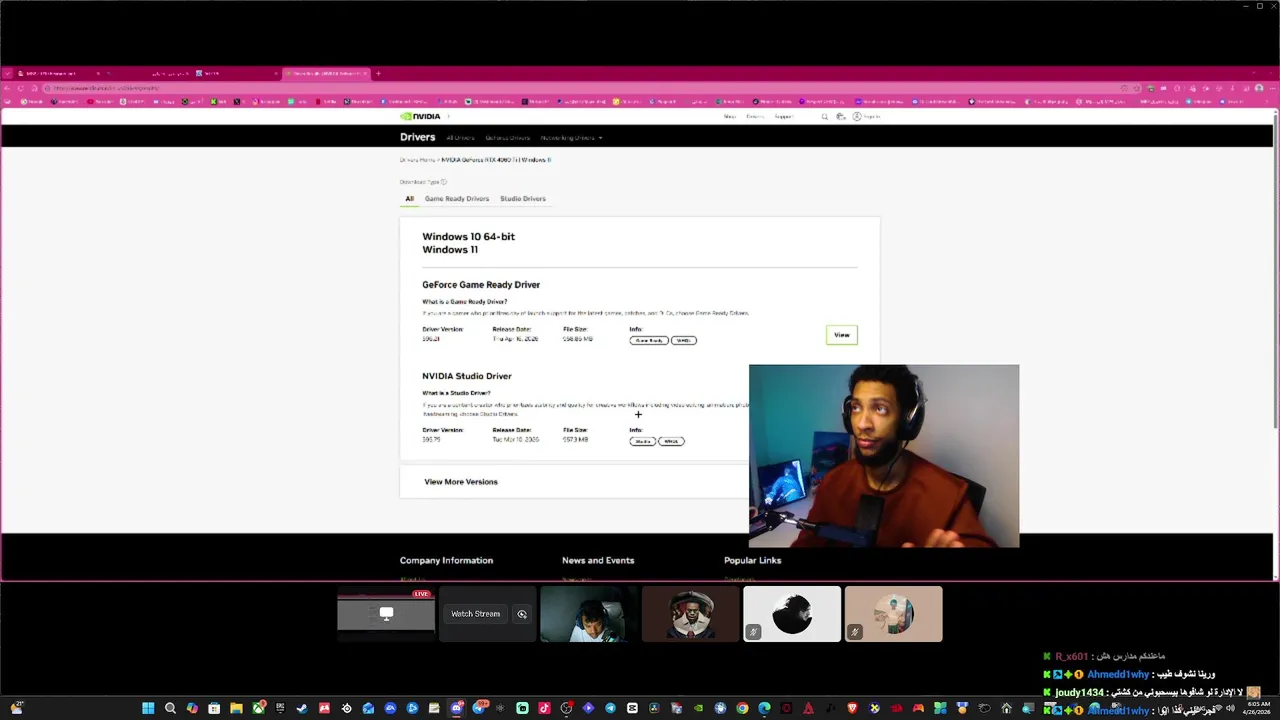Click Company Information footer heading

tap(446, 561)
